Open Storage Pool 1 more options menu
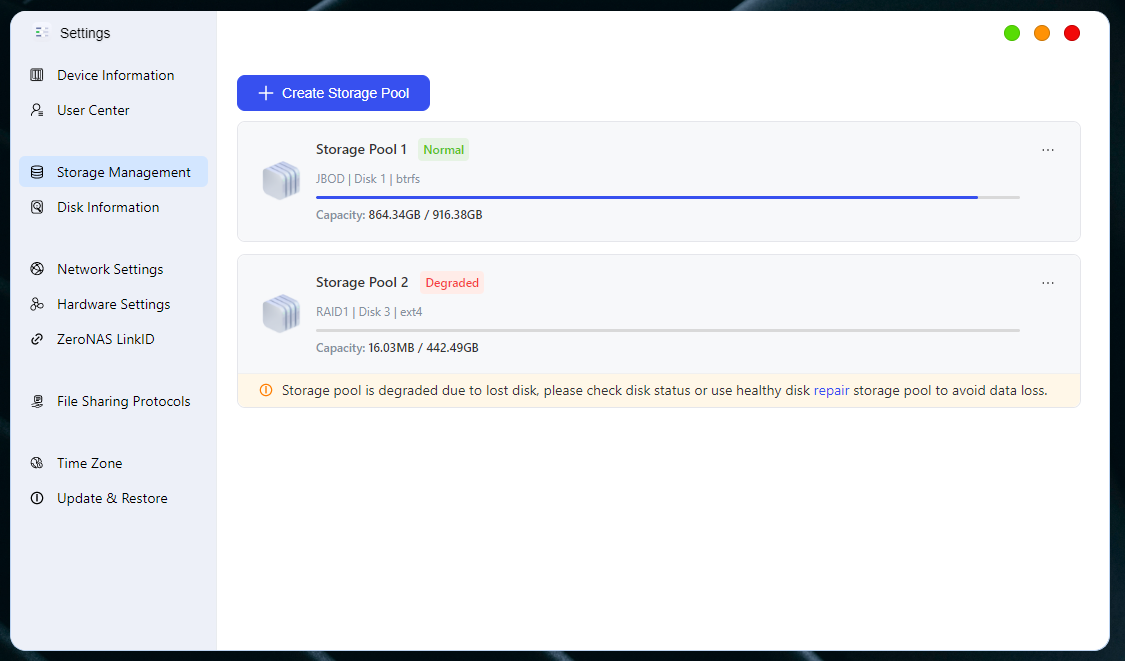The width and height of the screenshot is (1125, 661). (x=1048, y=150)
